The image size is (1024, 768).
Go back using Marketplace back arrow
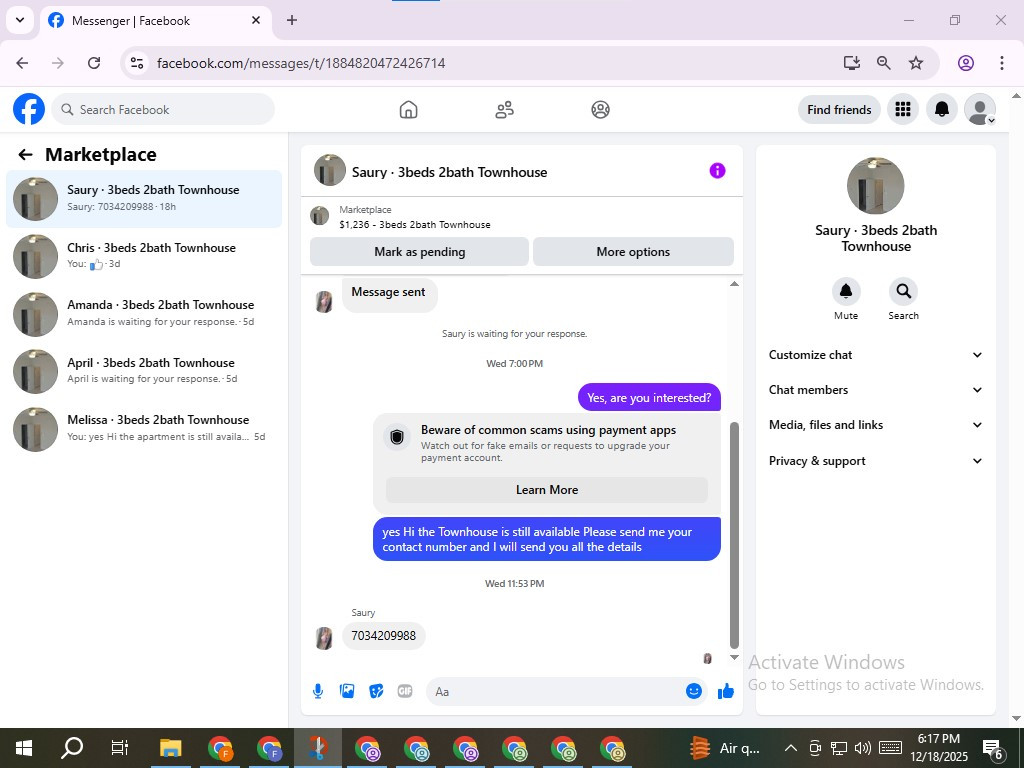point(25,155)
